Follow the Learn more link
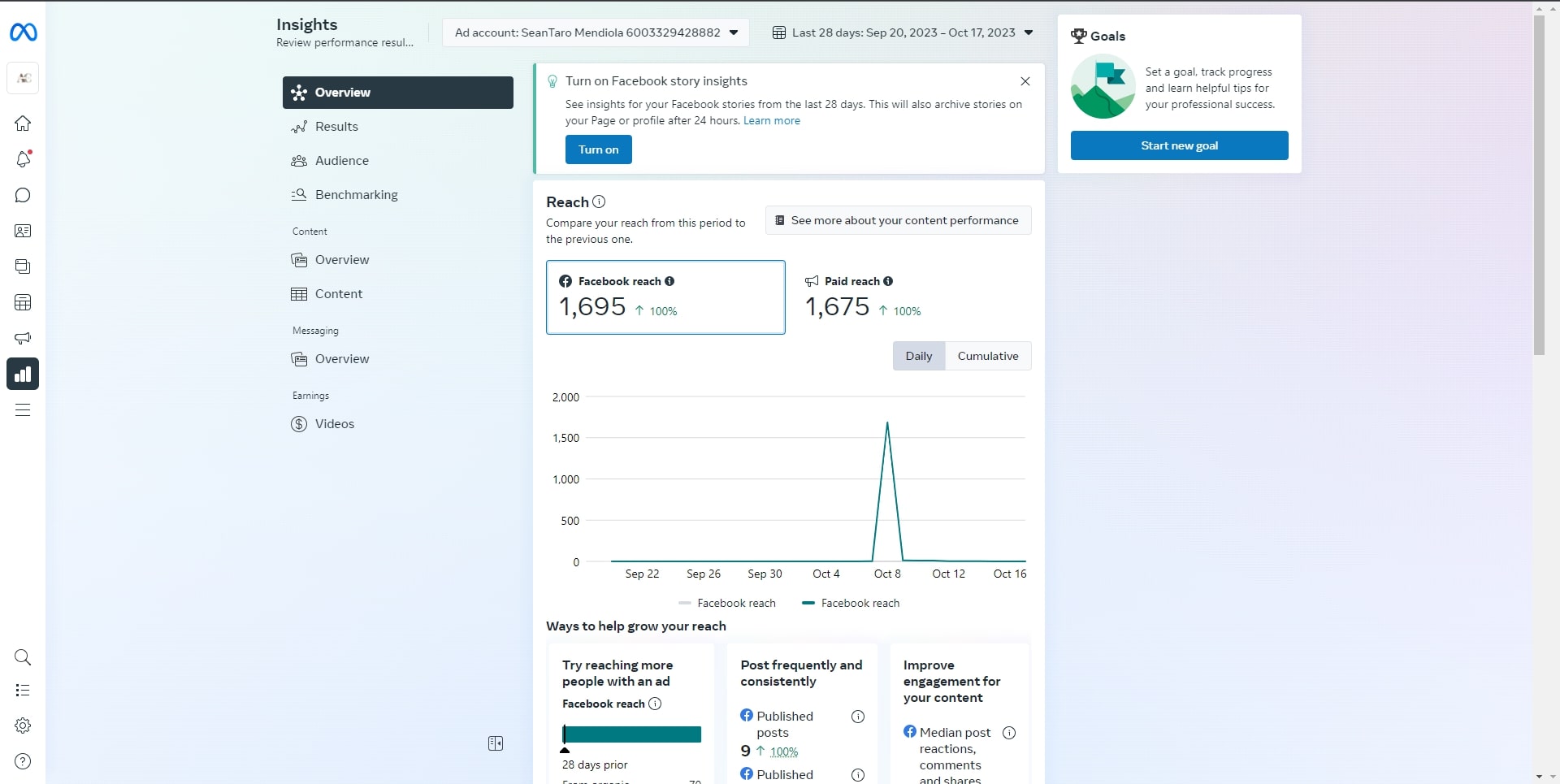Viewport: 1560px width, 784px height. point(771,120)
